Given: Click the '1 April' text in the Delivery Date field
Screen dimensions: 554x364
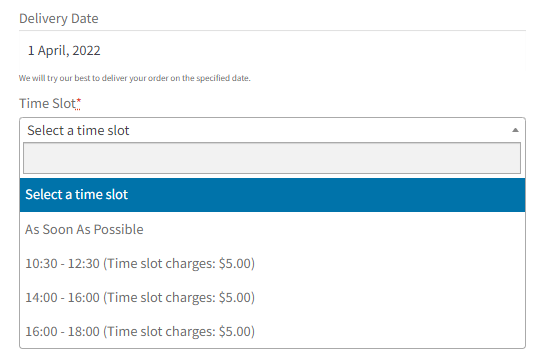Looking at the screenshot, I should point(47,51).
